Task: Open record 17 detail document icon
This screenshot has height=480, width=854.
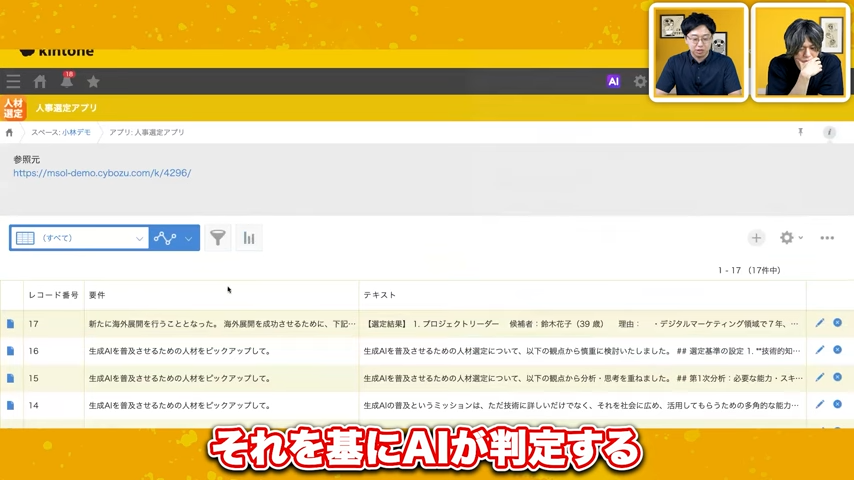Action: tap(10, 324)
